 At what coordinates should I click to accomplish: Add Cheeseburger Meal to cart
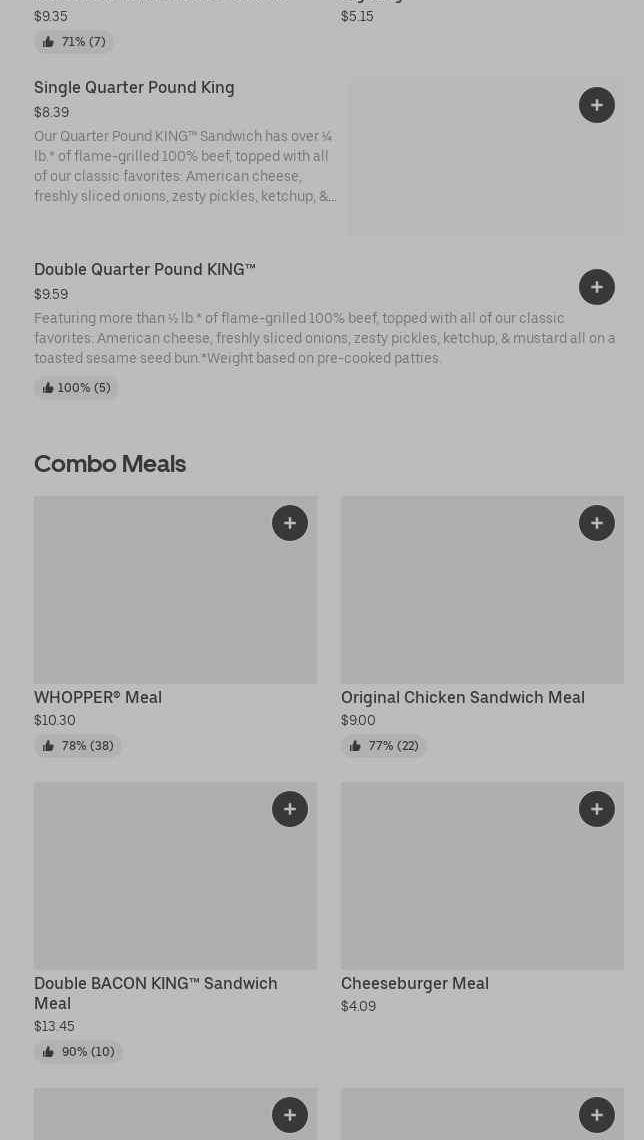click(596, 809)
